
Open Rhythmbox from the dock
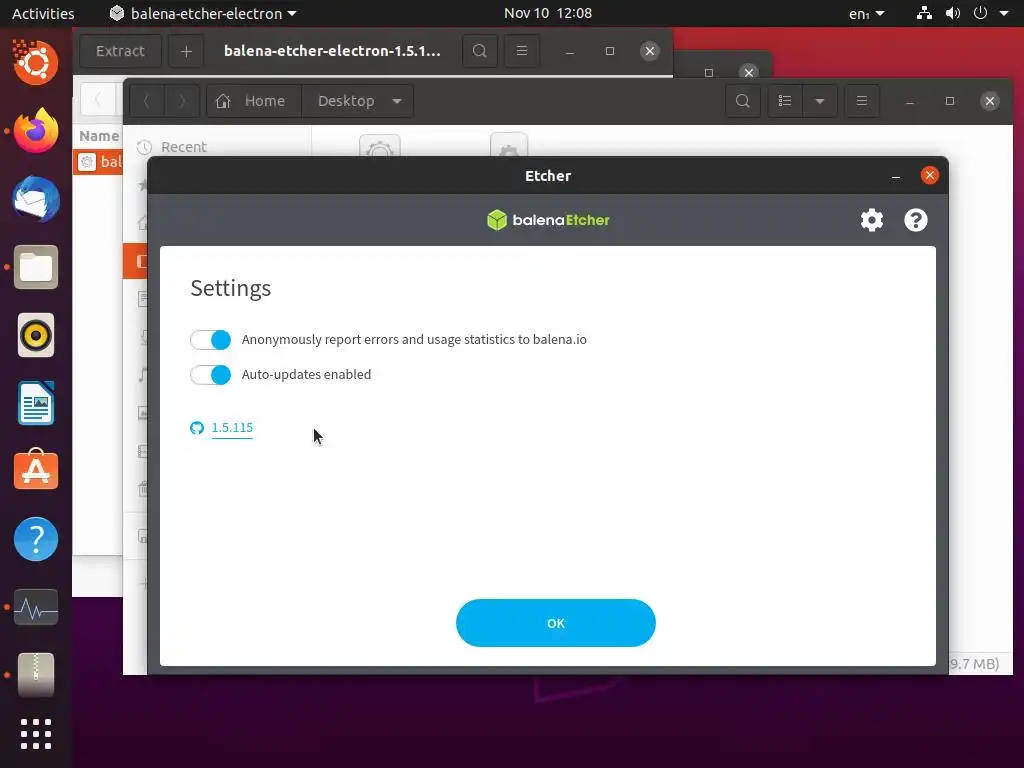click(36, 336)
